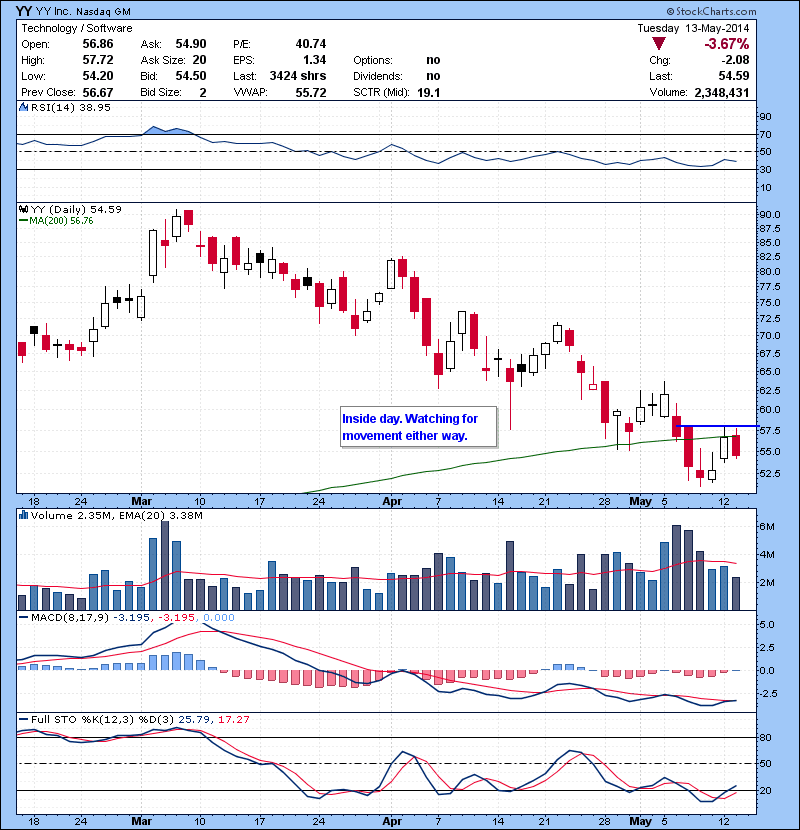This screenshot has height=830, width=800.
Task: Click the High value 57.72
Action: pos(98,60)
